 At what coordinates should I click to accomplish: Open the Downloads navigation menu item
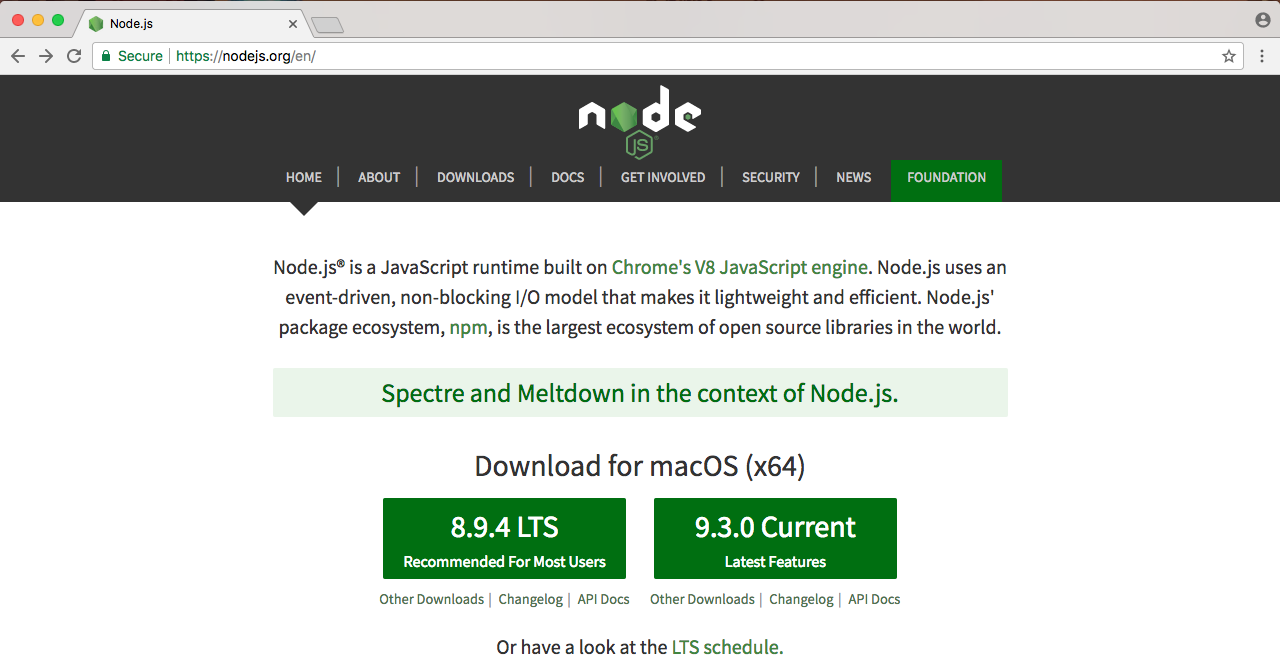click(x=475, y=177)
